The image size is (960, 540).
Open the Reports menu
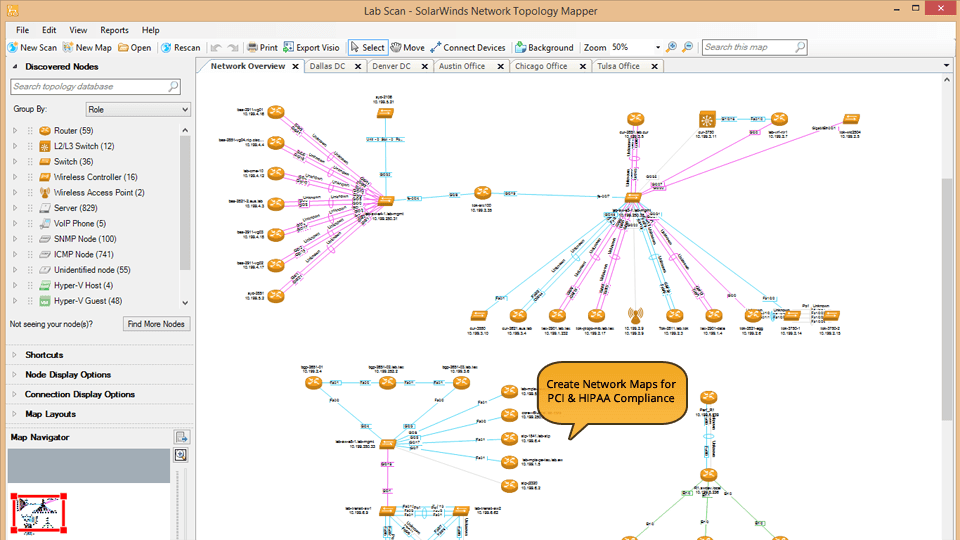[114, 30]
